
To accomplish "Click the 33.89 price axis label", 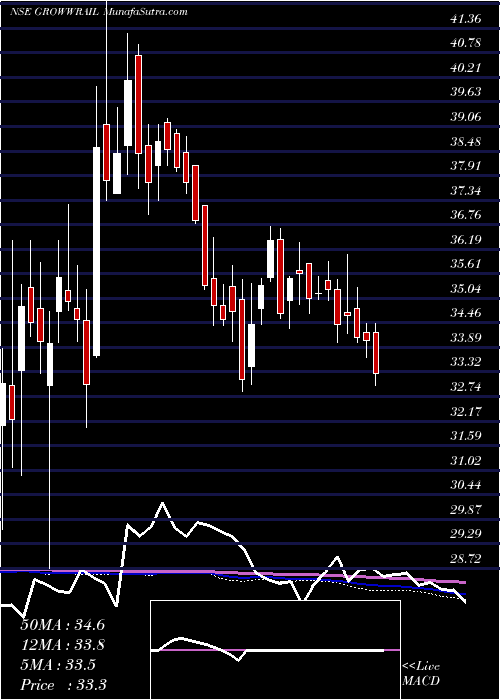I will 466,338.
